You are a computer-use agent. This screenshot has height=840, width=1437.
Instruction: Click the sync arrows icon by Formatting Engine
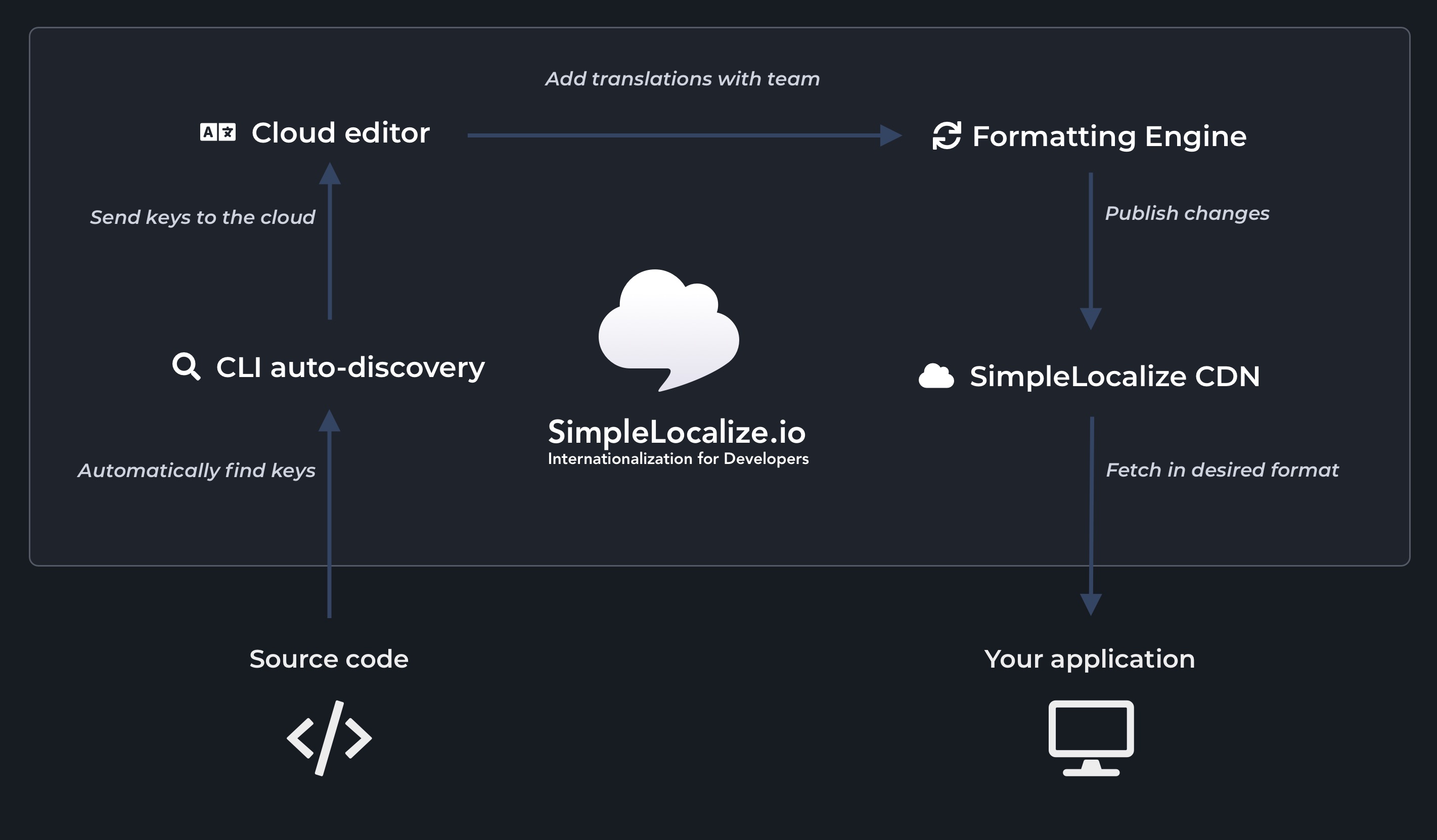[946, 135]
